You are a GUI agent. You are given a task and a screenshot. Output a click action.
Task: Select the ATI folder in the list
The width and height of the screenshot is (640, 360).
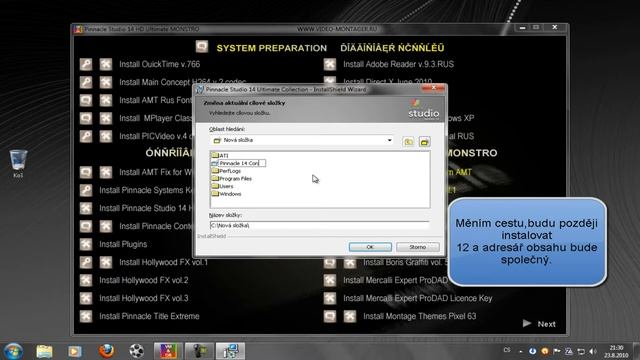point(220,156)
